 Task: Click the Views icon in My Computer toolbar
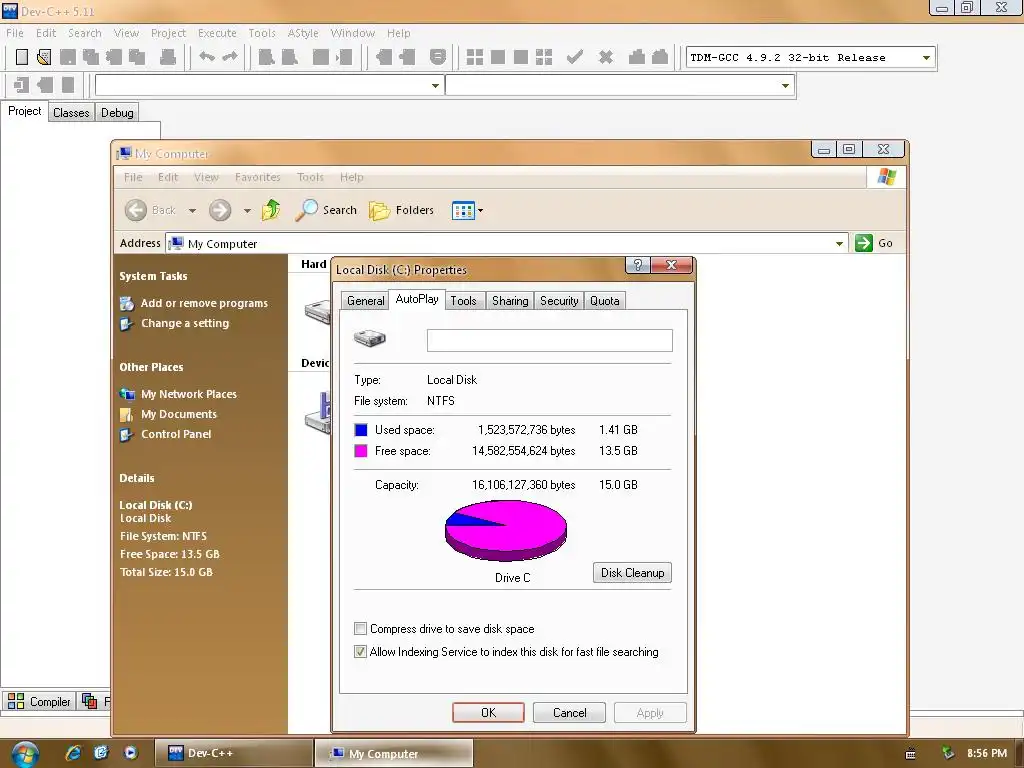click(x=463, y=210)
